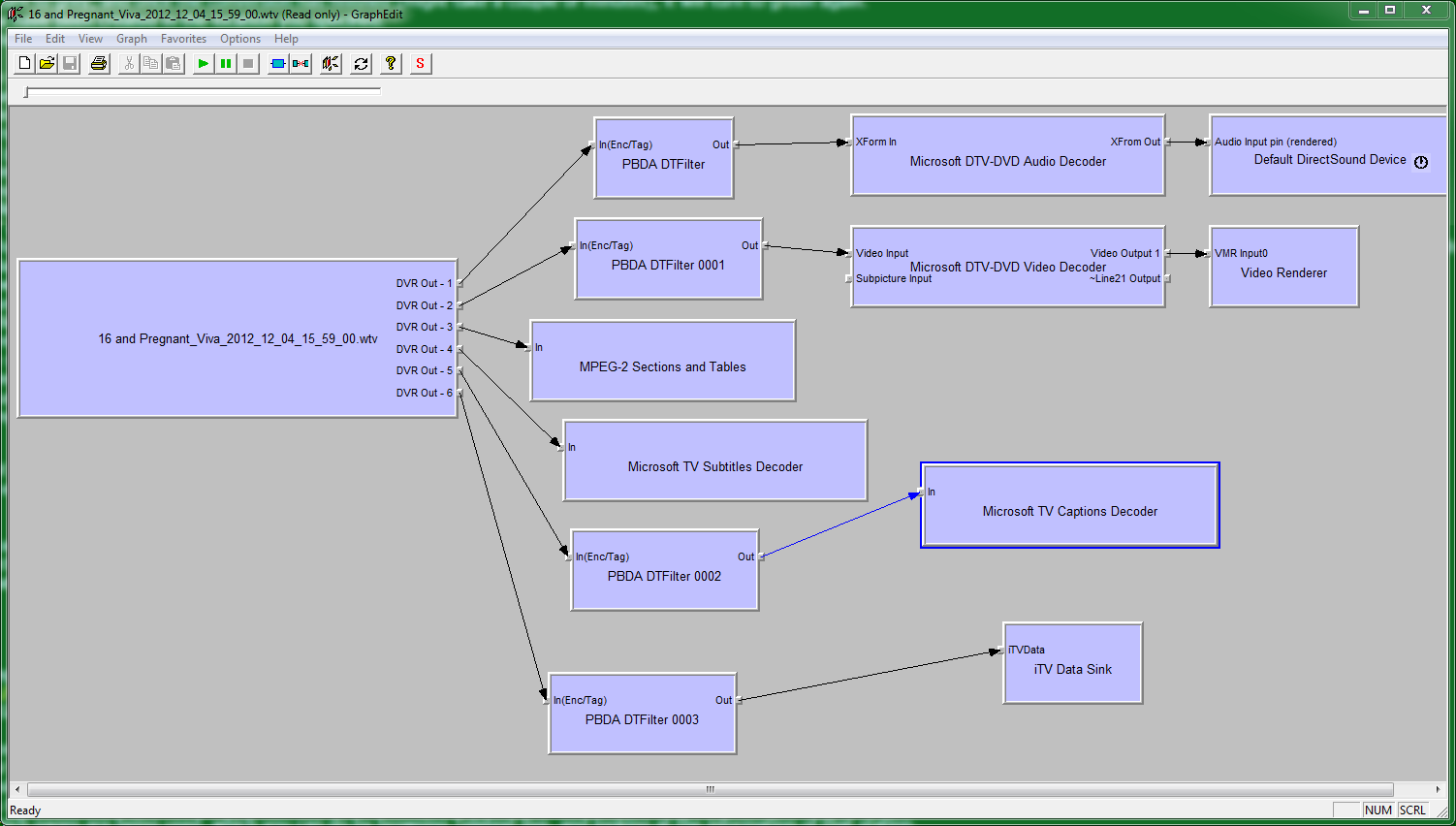This screenshot has width=1456, height=826.
Task: Click the Copy toolbar icon
Action: (150, 63)
